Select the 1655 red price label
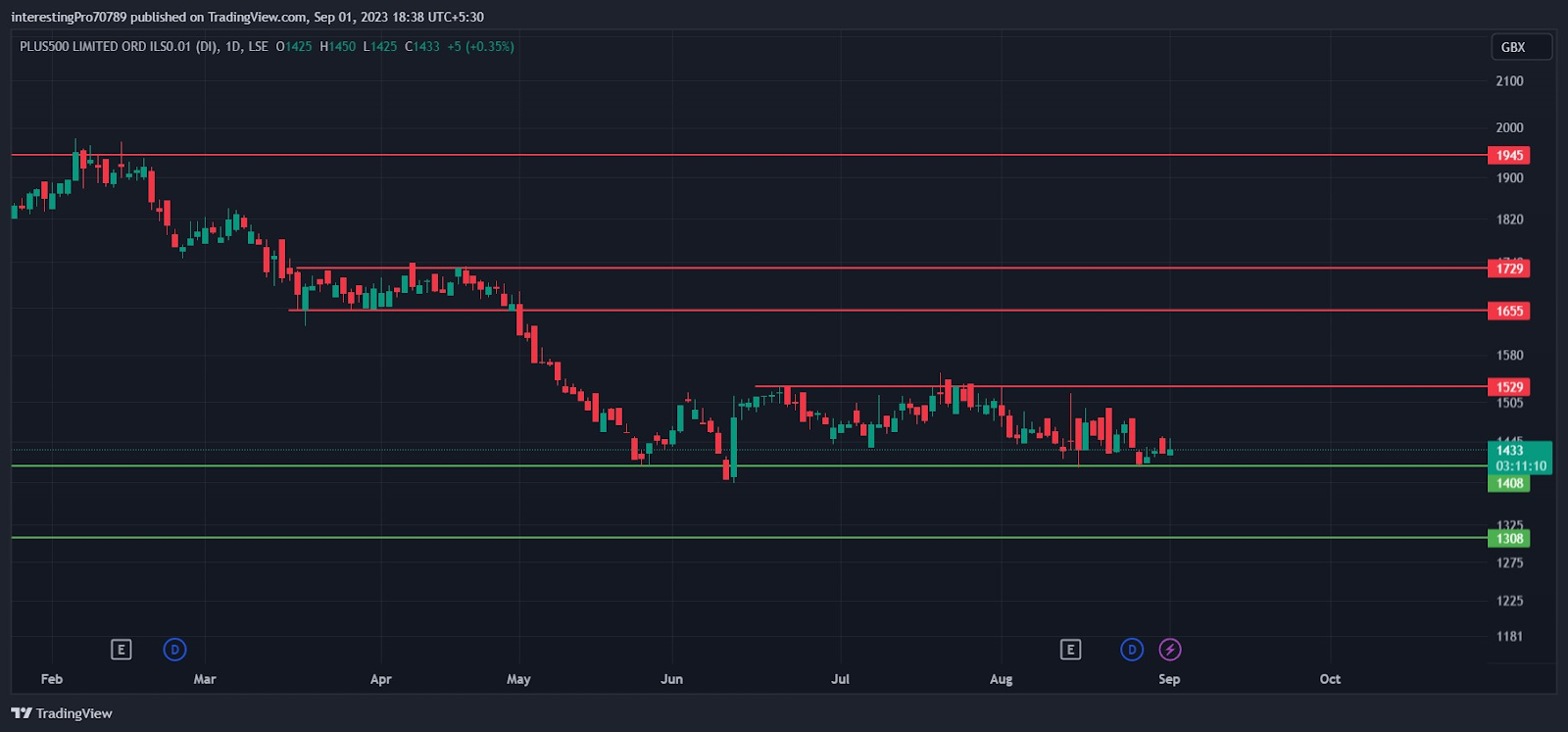The height and width of the screenshot is (732, 1568). 1509,311
